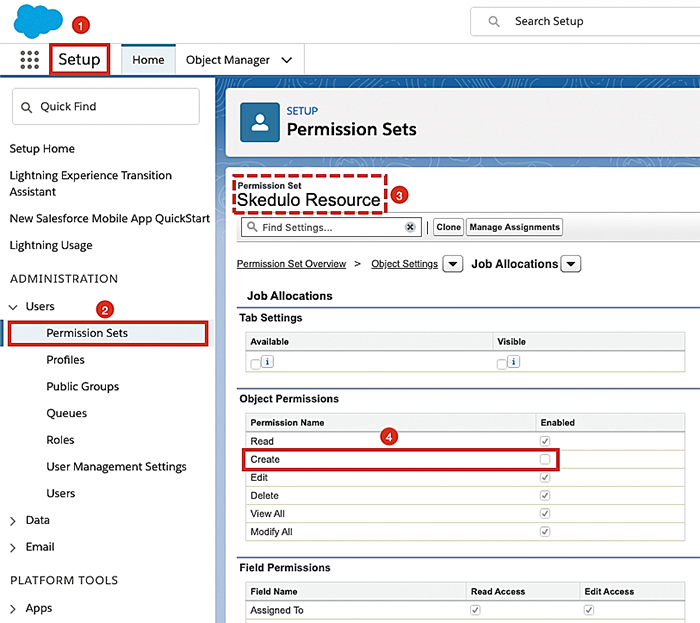Switch to the Home tab
700x623 pixels.
coord(148,60)
